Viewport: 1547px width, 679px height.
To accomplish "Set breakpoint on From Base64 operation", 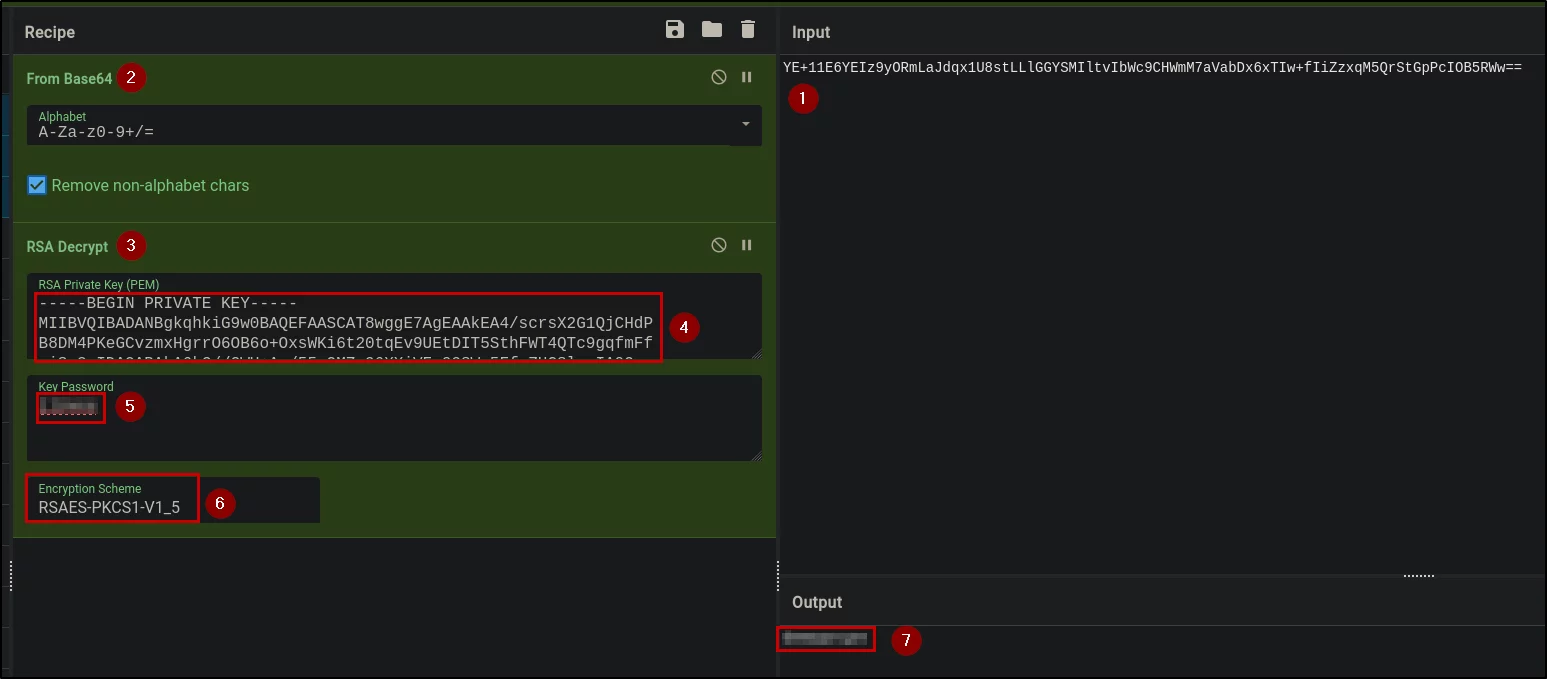I will [x=746, y=77].
